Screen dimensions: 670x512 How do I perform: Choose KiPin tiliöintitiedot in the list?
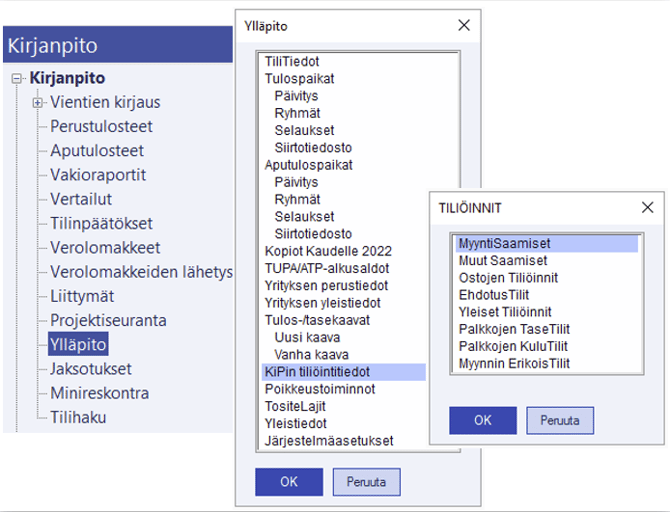[317, 372]
